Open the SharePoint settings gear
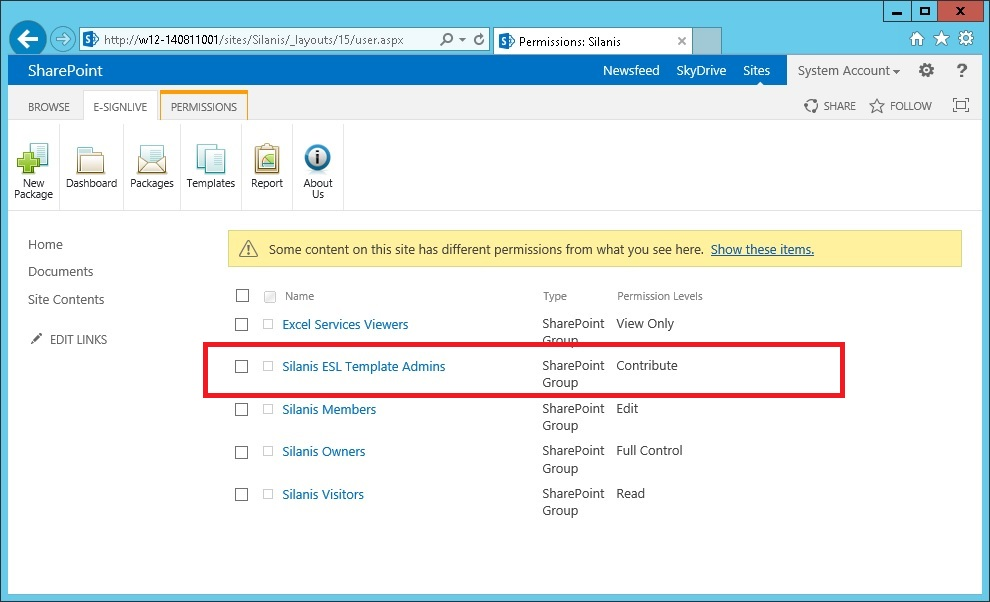 pos(926,71)
